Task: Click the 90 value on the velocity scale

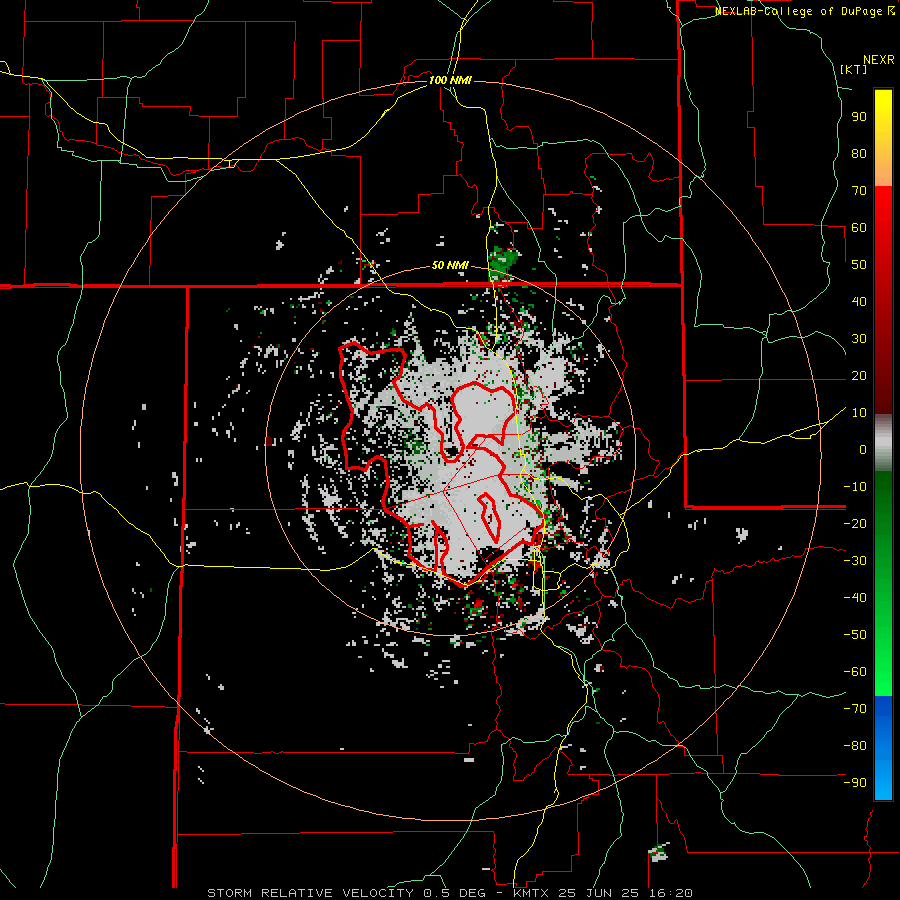Action: pyautogui.click(x=859, y=117)
